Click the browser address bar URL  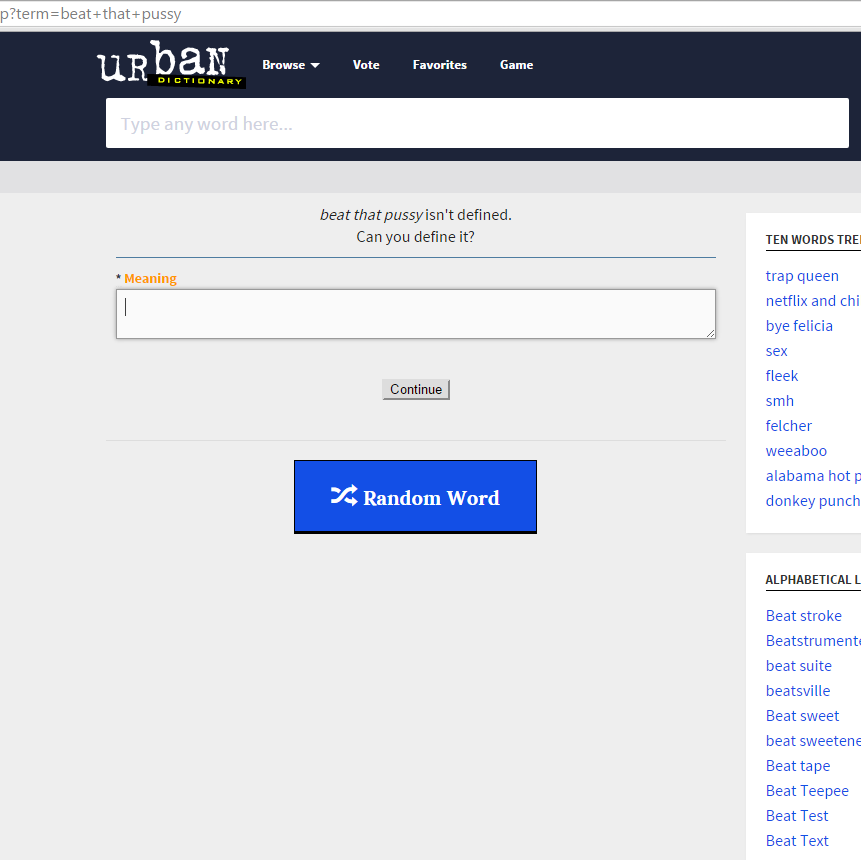pos(91,14)
